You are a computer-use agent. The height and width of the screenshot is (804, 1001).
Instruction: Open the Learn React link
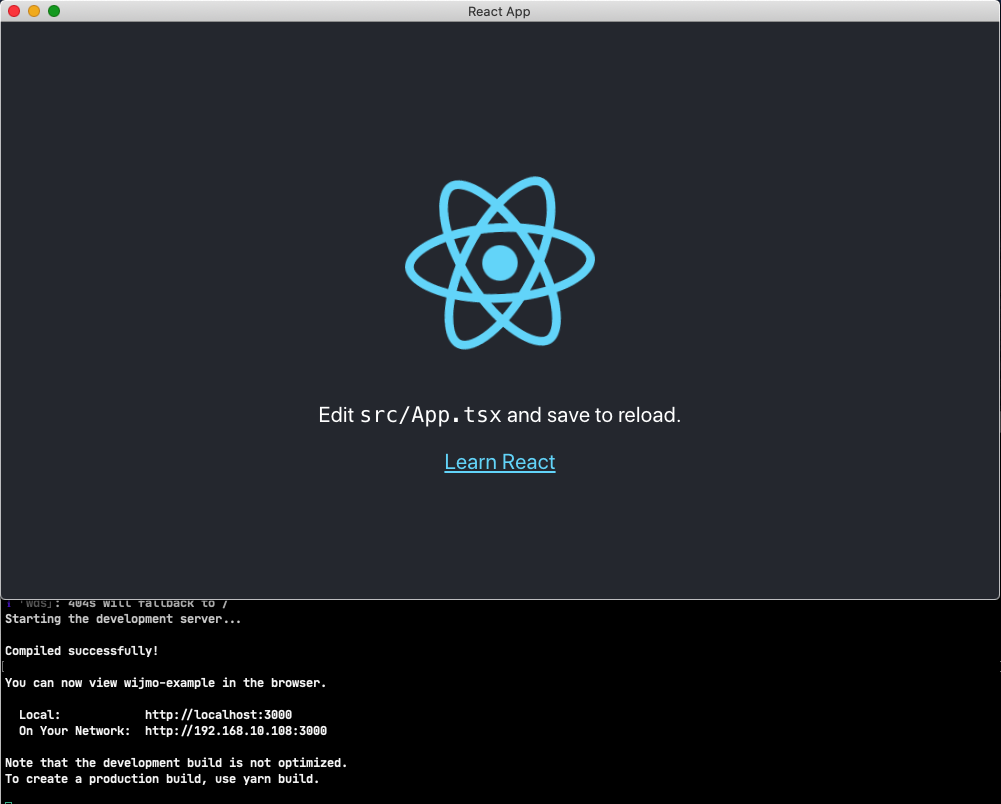tap(500, 462)
